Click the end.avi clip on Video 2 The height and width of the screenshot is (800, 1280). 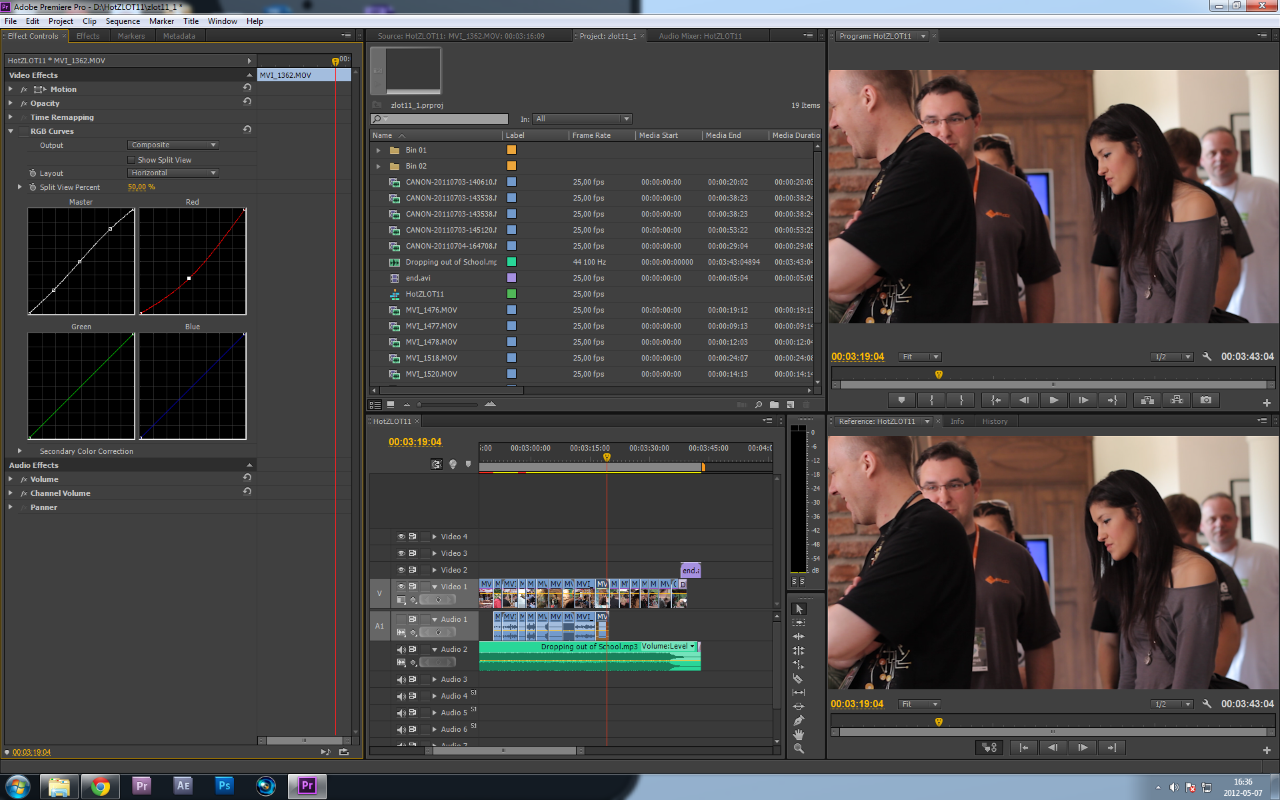coord(690,570)
